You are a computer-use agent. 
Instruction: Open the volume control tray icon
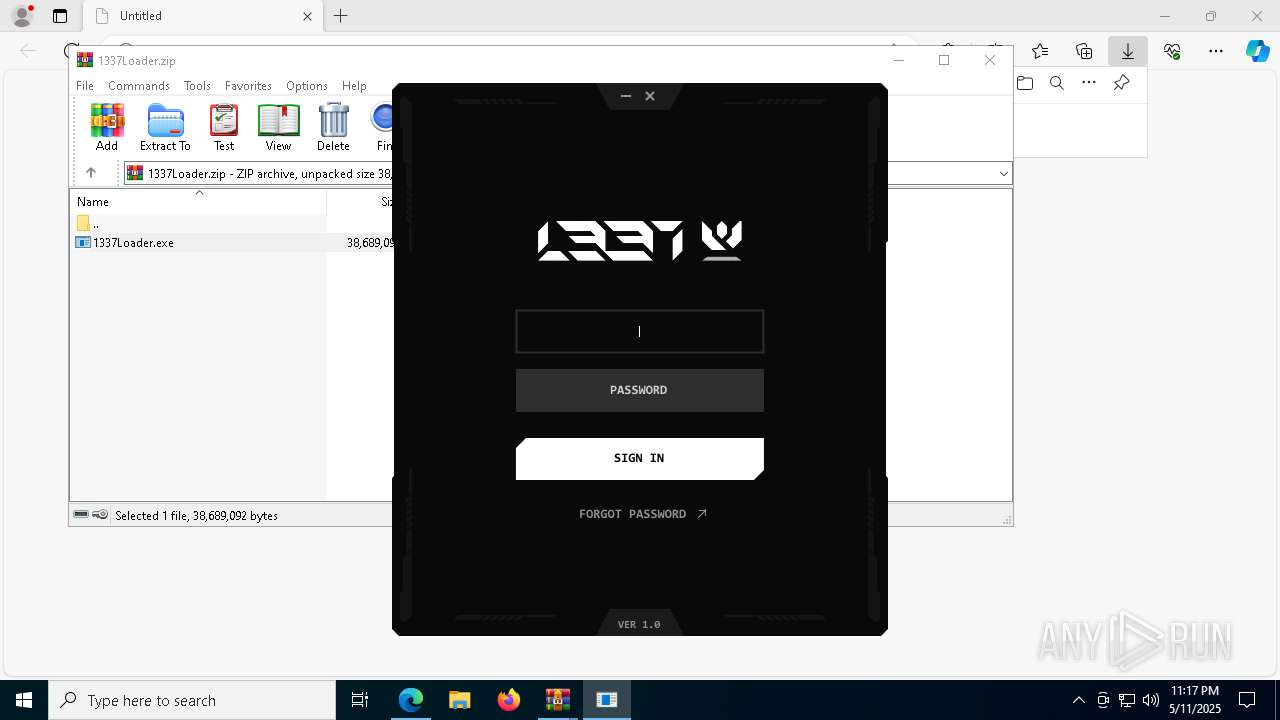coord(1151,700)
